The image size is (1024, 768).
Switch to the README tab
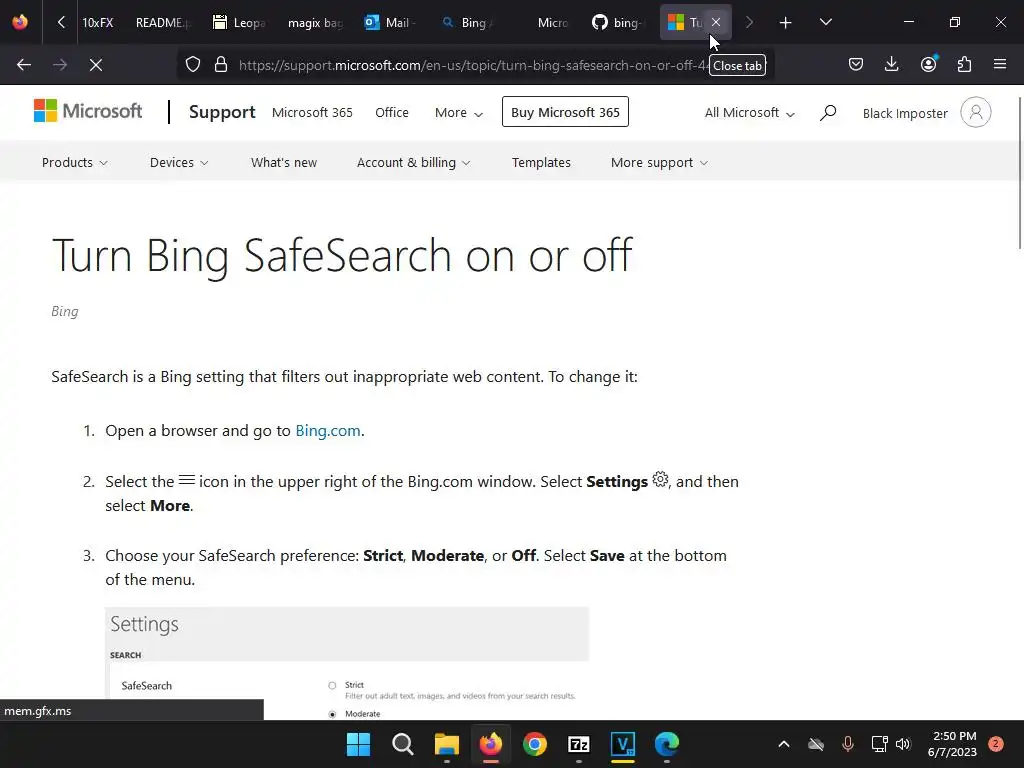(x=163, y=22)
